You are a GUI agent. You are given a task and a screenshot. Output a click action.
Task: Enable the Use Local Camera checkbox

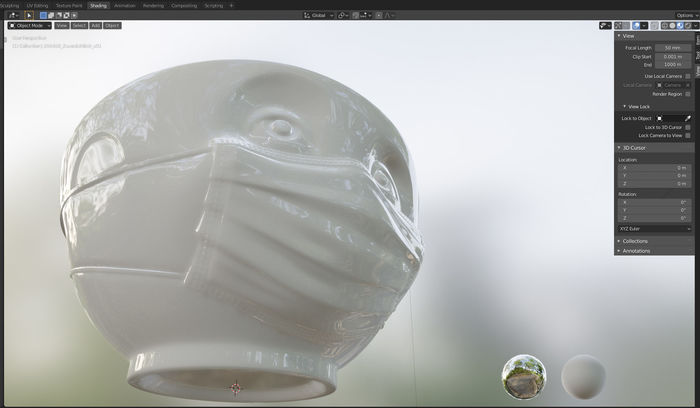[688, 76]
